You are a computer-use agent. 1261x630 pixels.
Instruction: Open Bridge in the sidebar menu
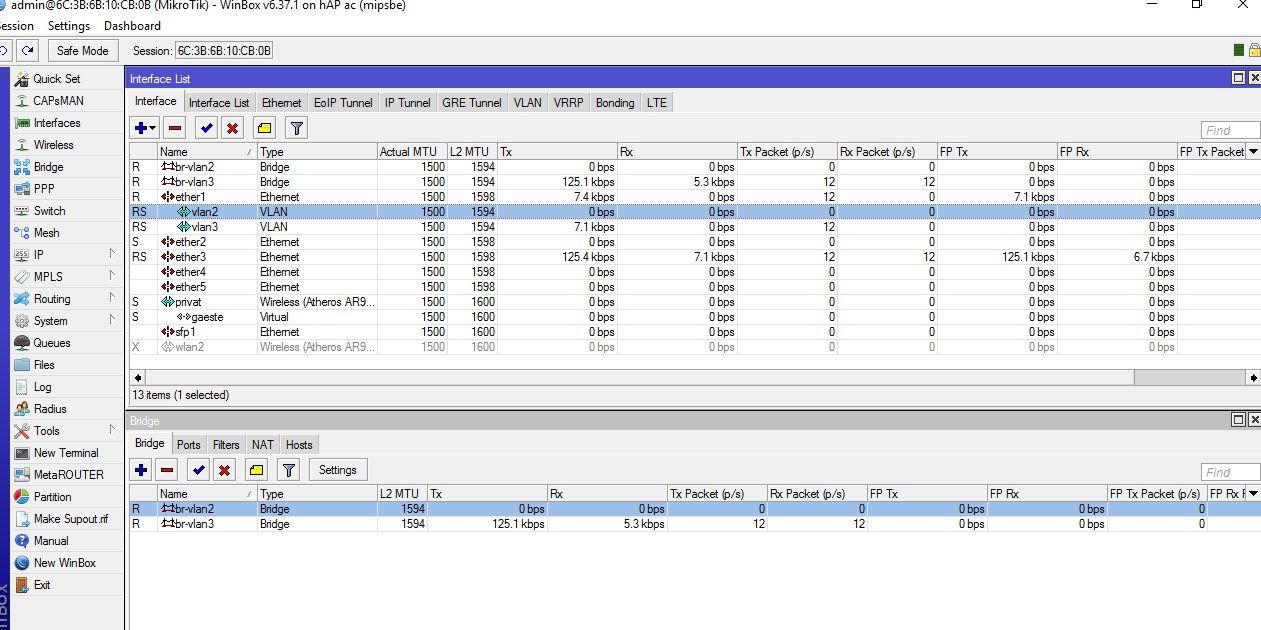48,167
